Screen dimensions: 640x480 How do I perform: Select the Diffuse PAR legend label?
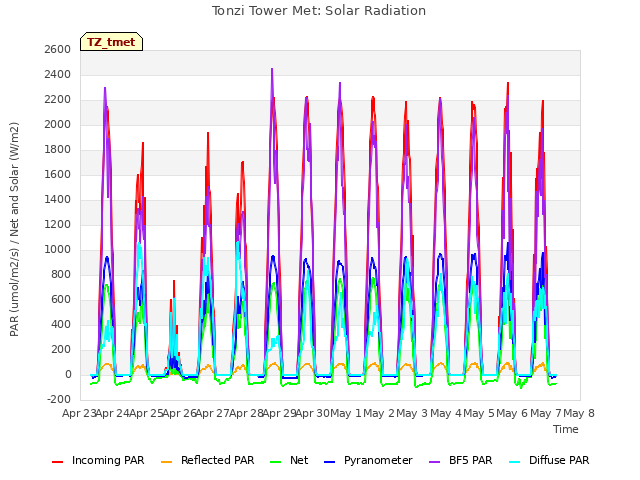pos(559,460)
